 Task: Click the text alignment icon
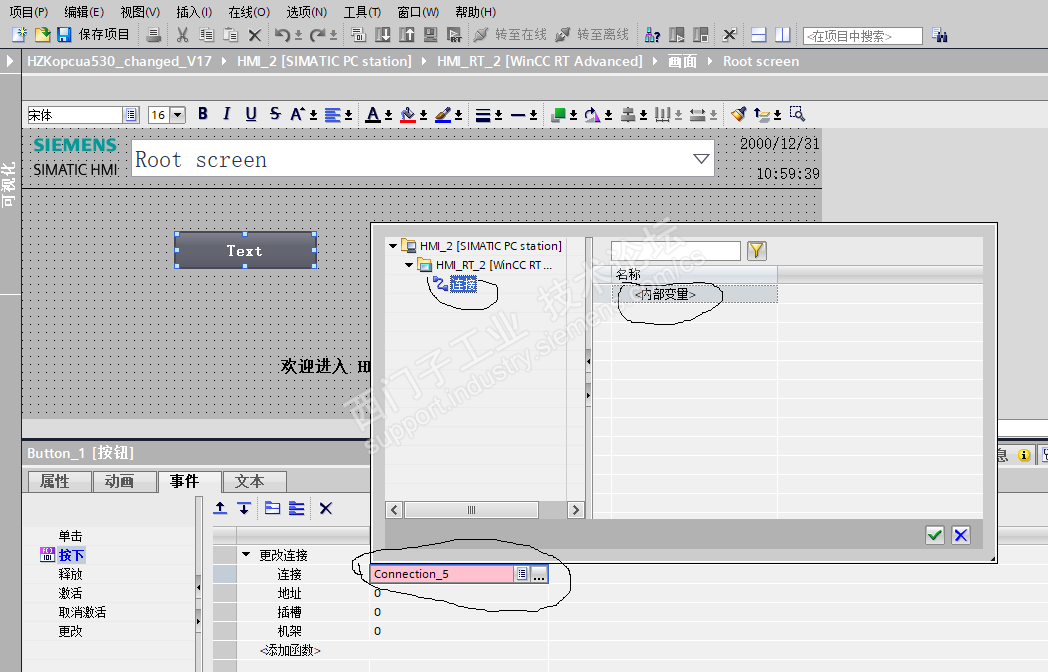coord(332,115)
